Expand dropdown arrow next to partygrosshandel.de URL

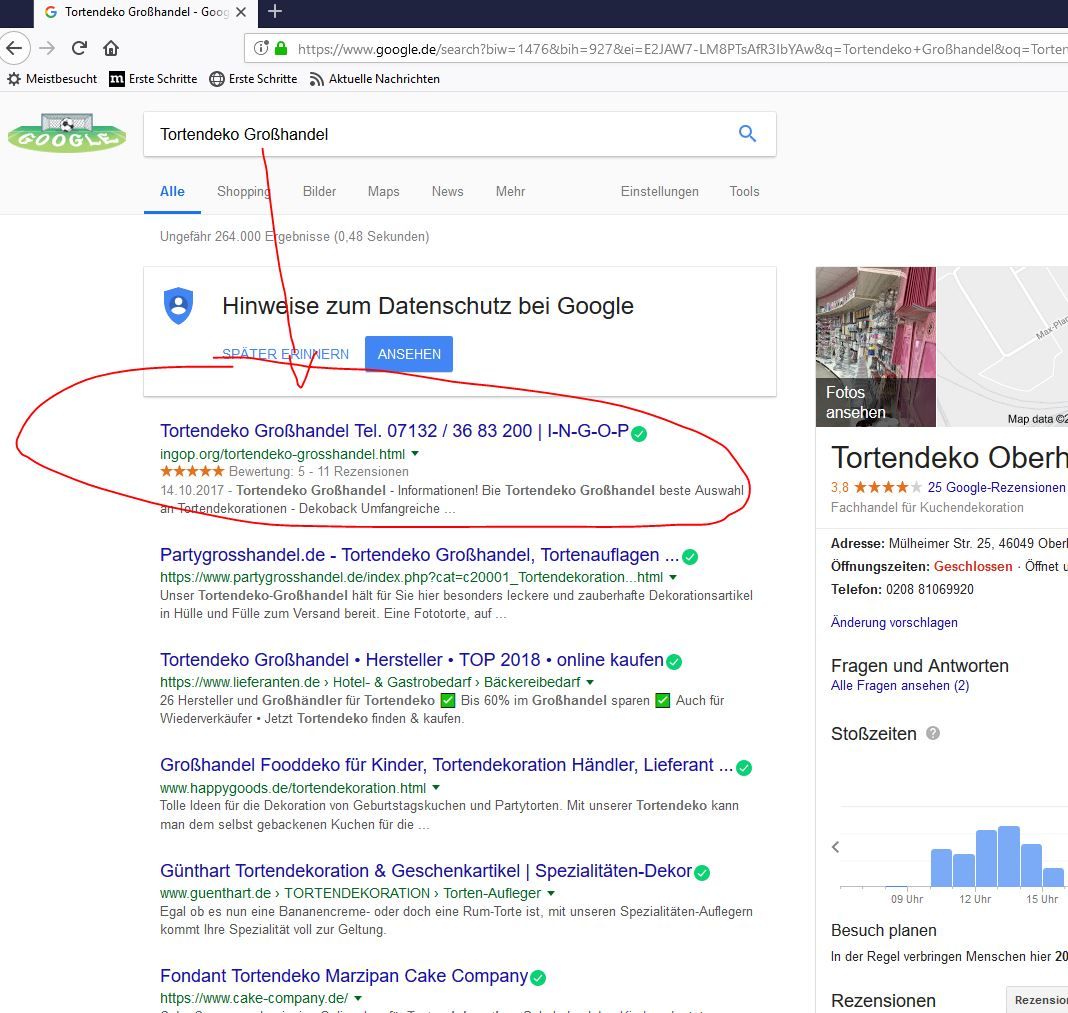point(673,577)
